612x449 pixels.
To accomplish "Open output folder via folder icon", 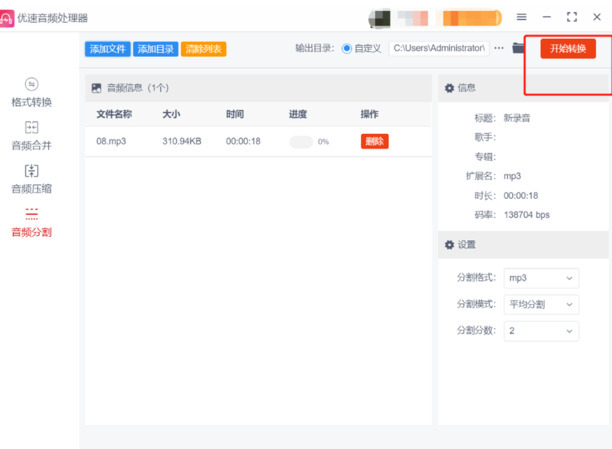I will click(518, 48).
